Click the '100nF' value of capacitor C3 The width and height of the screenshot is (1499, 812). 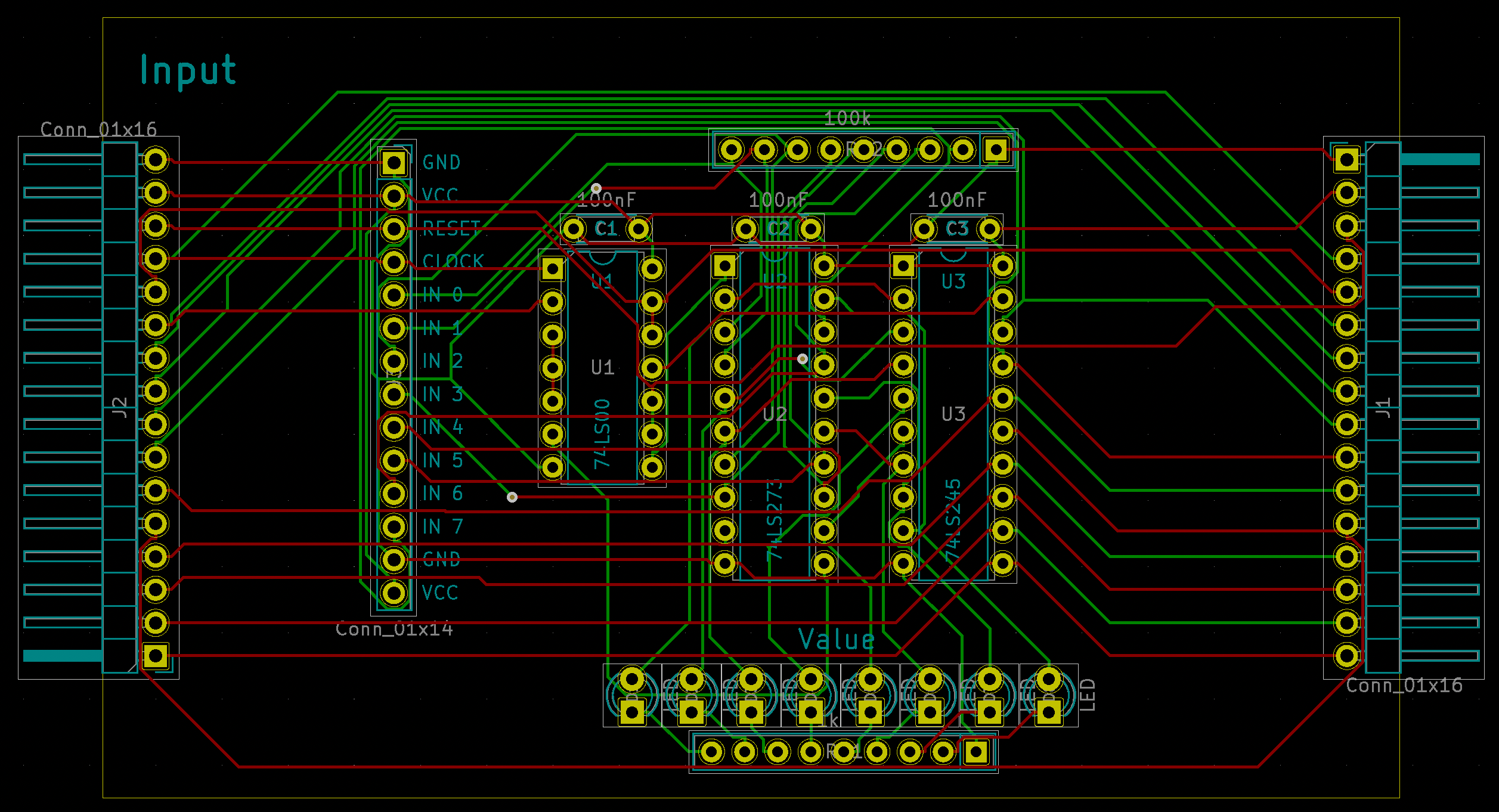tap(957, 200)
